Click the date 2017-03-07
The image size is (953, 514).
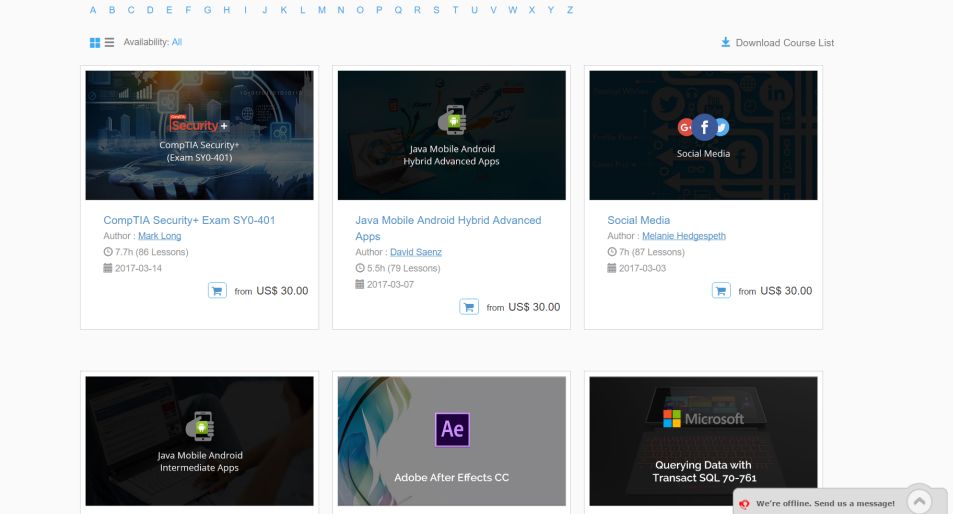(390, 285)
